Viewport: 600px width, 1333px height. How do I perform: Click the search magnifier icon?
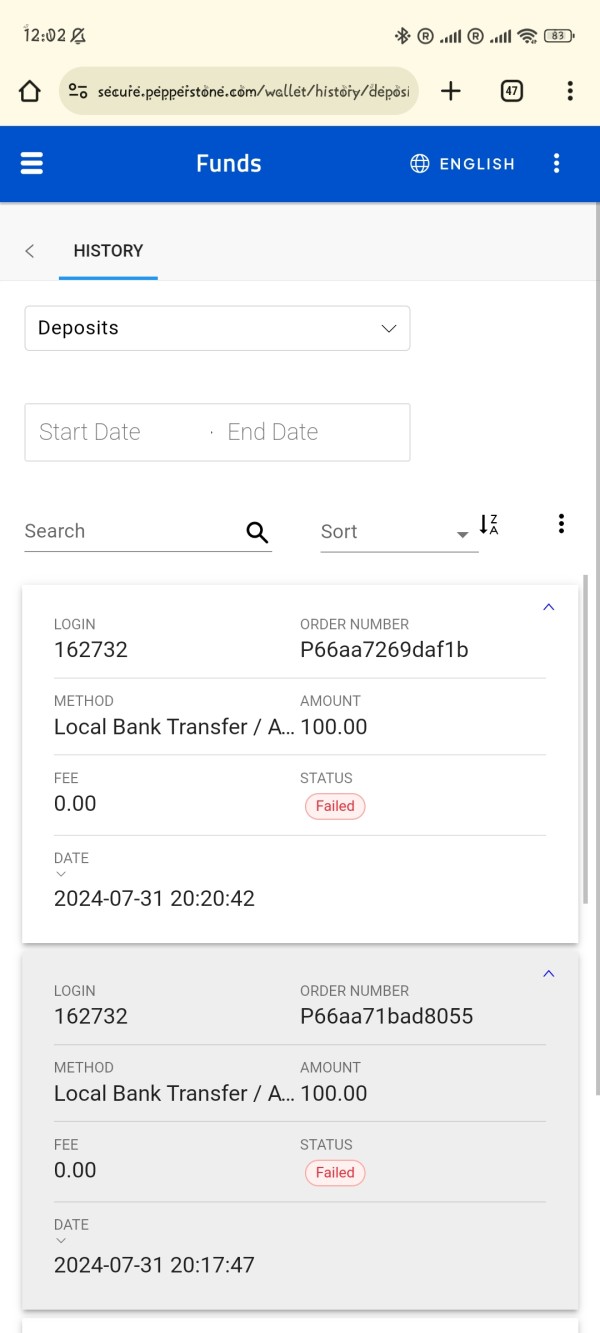(x=257, y=532)
